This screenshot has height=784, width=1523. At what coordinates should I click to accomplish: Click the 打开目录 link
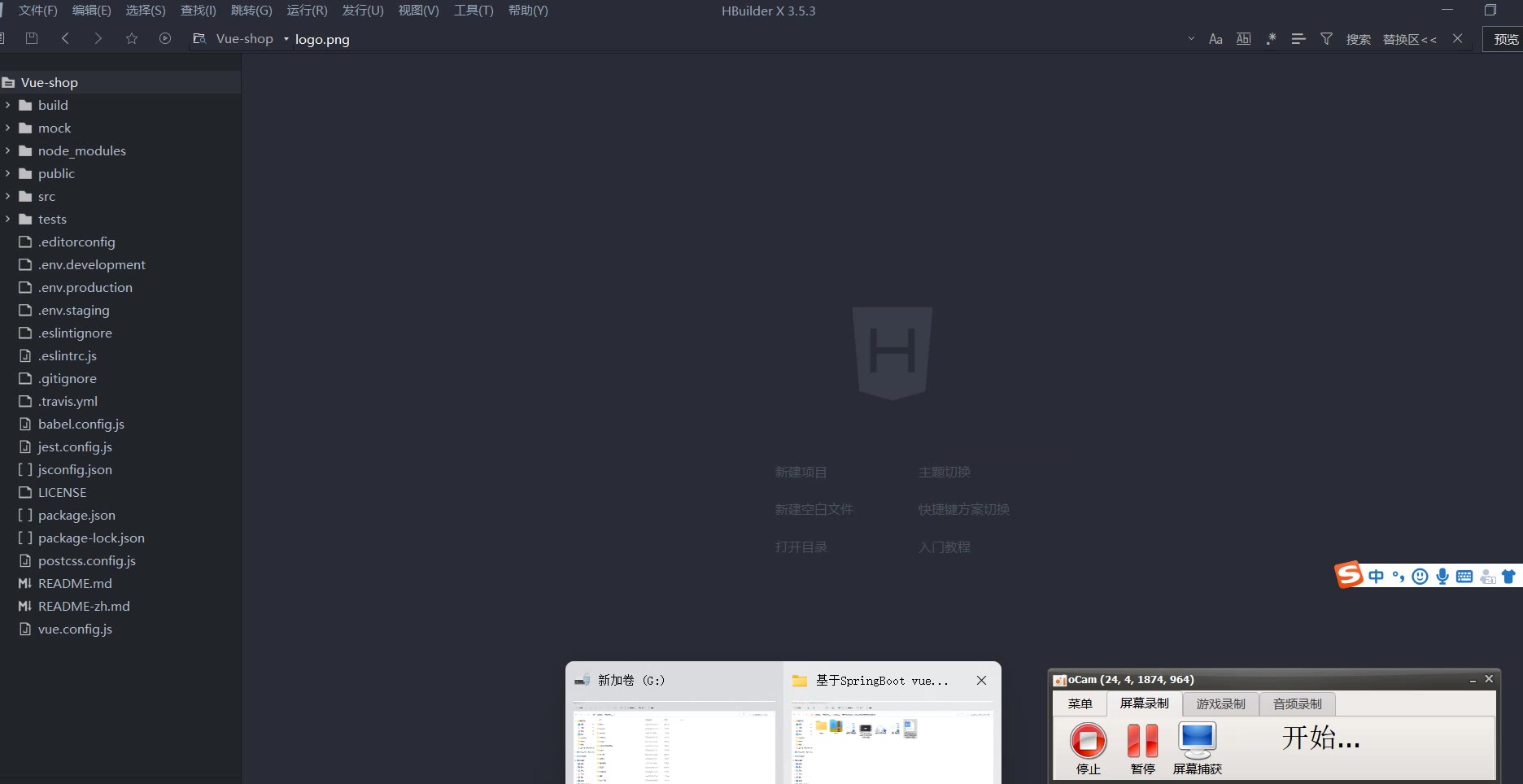click(x=801, y=547)
